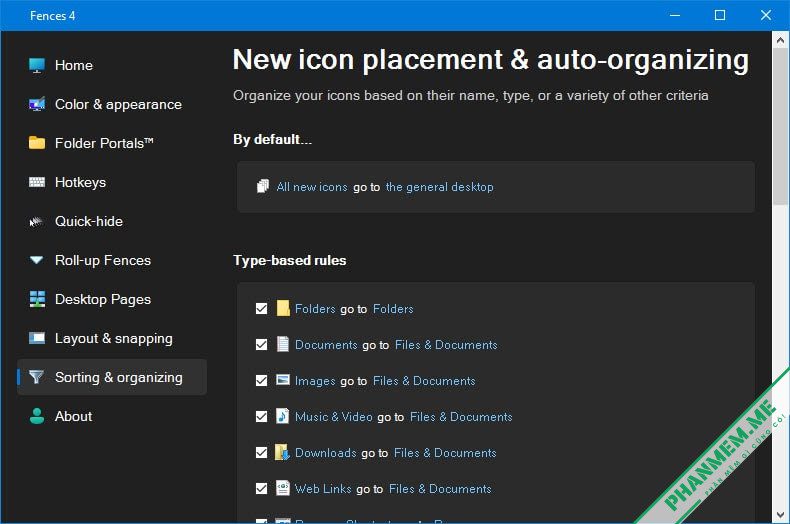Click the Hotkeys keyboard icon
Viewport: 790px width, 524px height.
point(37,182)
